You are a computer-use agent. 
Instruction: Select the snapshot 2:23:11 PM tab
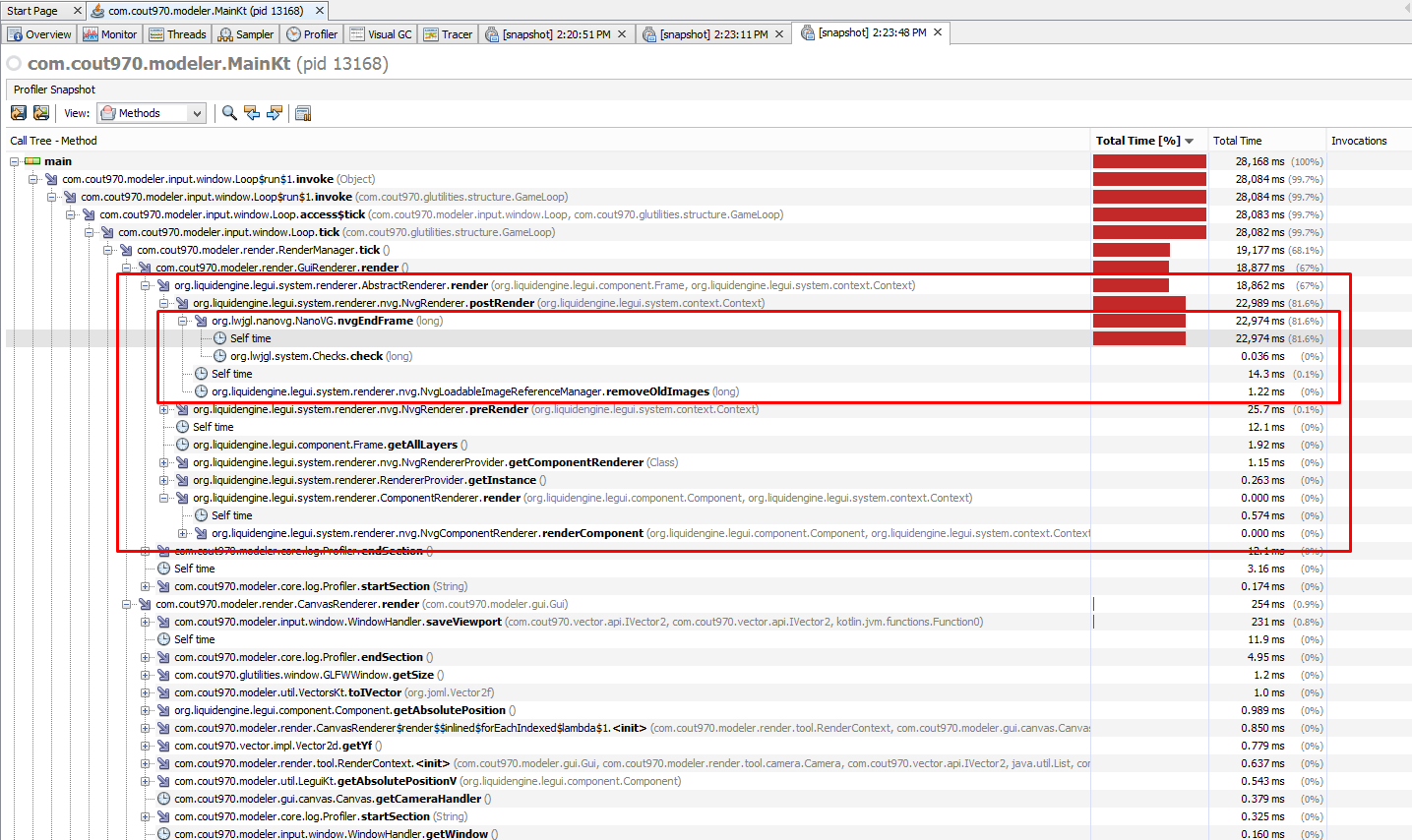(713, 34)
